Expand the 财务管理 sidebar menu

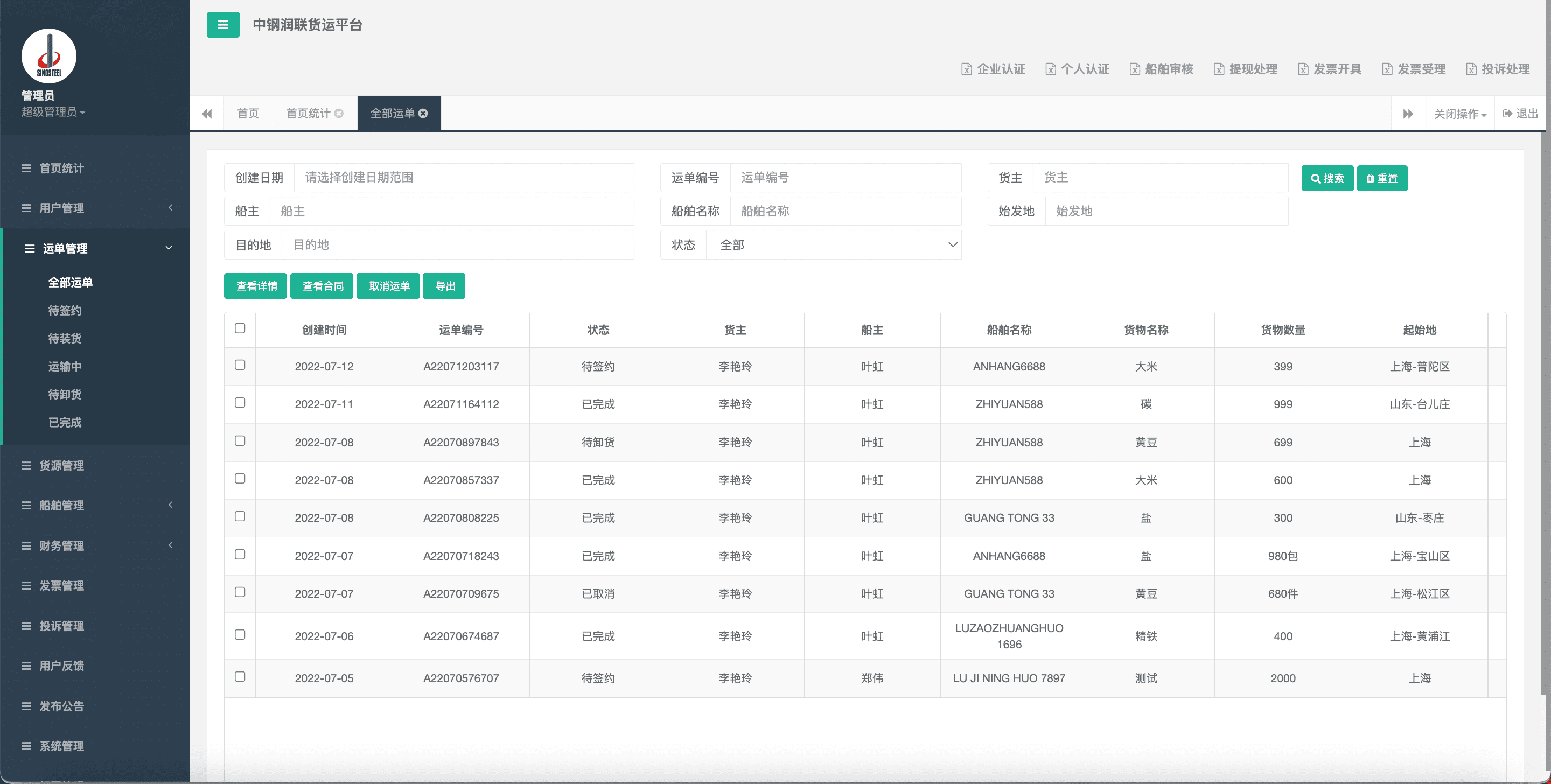pyautogui.click(x=95, y=545)
